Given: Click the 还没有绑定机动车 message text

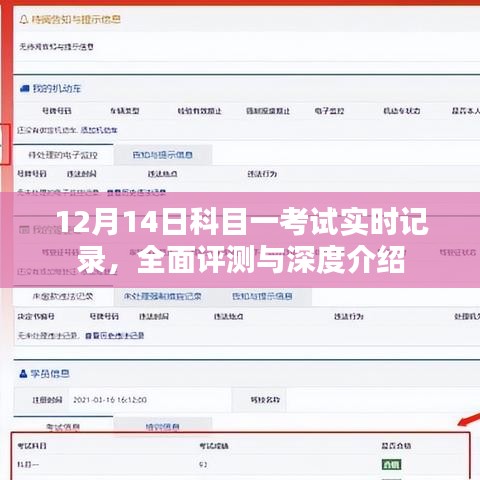Looking at the screenshot, I should (x=47, y=130).
